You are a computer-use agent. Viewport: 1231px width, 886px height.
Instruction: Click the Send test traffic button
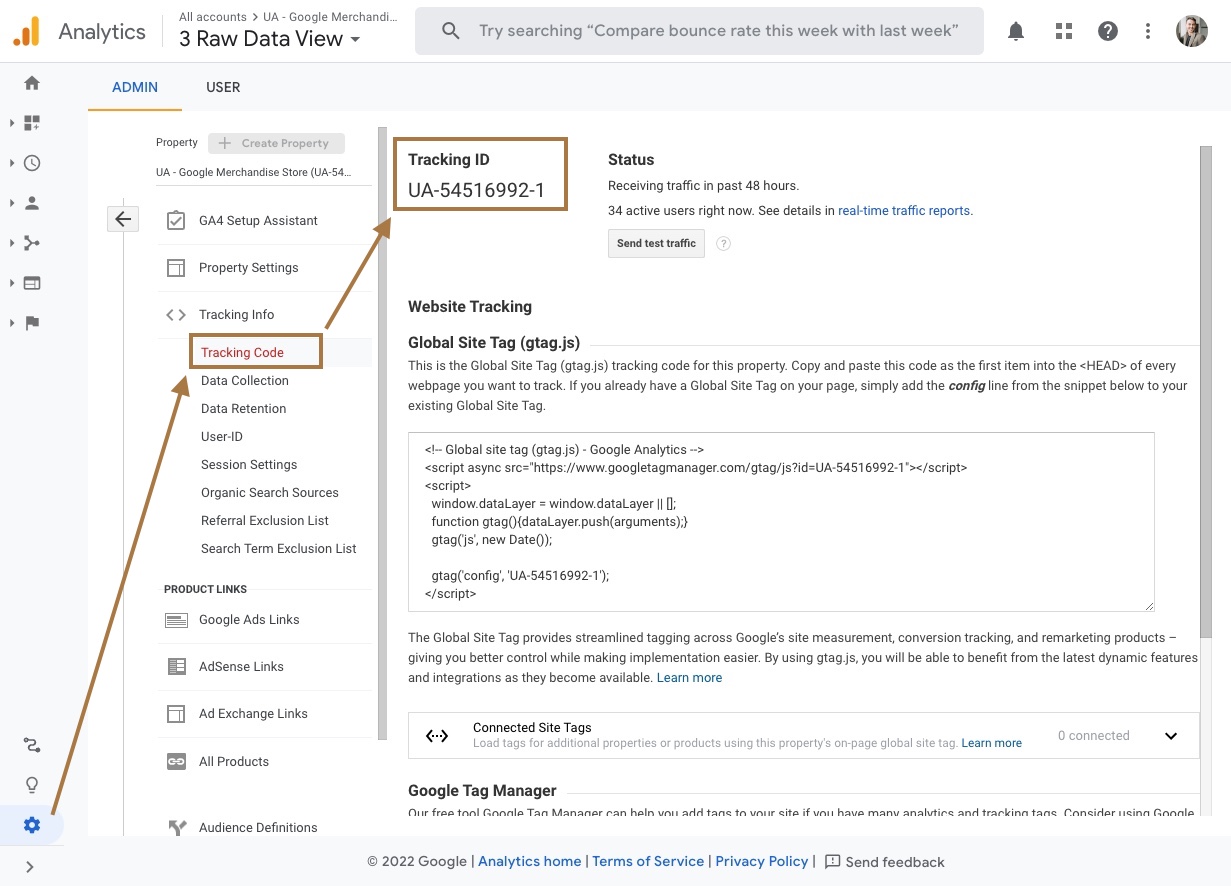click(x=656, y=243)
